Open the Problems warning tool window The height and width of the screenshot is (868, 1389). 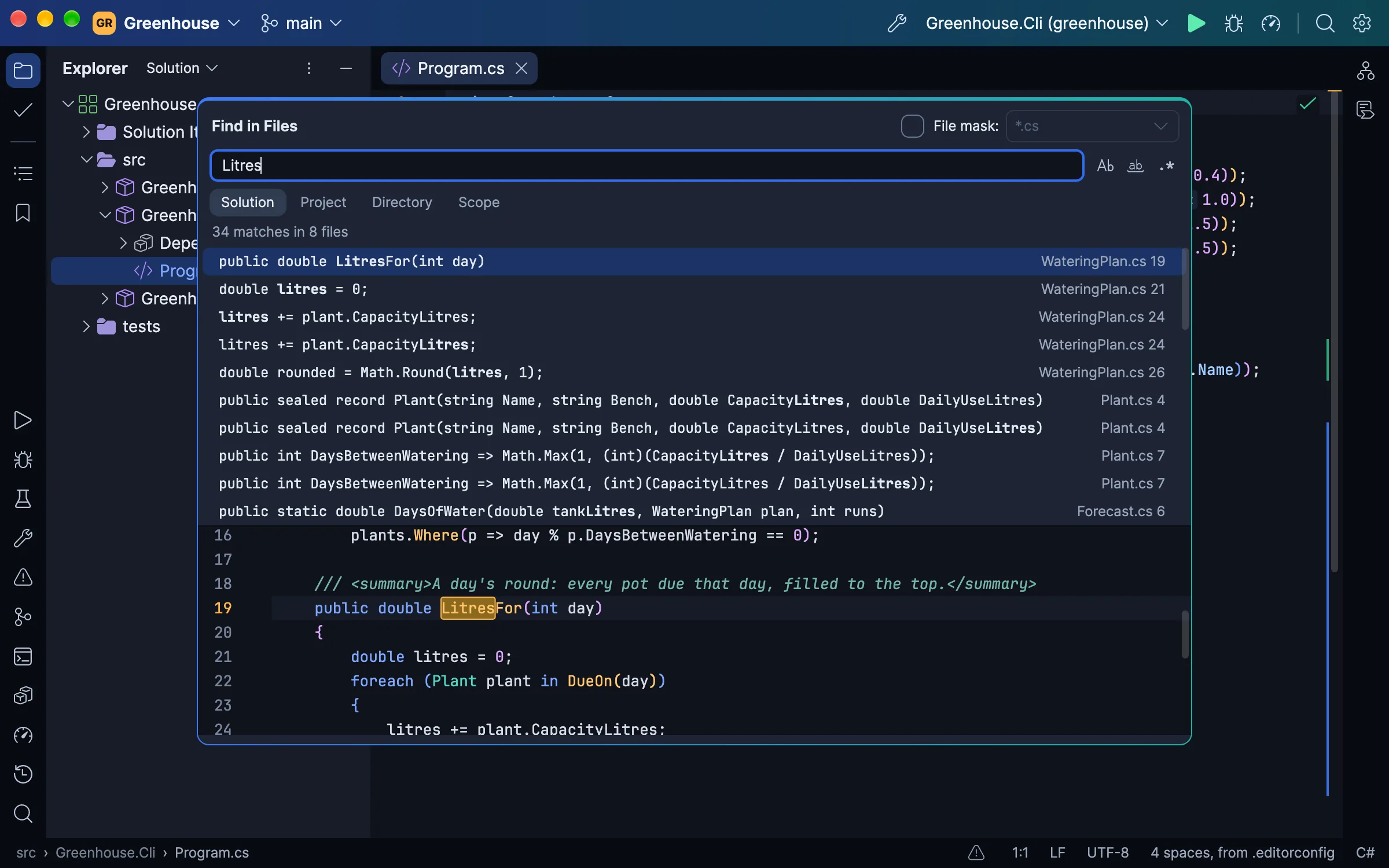23,577
